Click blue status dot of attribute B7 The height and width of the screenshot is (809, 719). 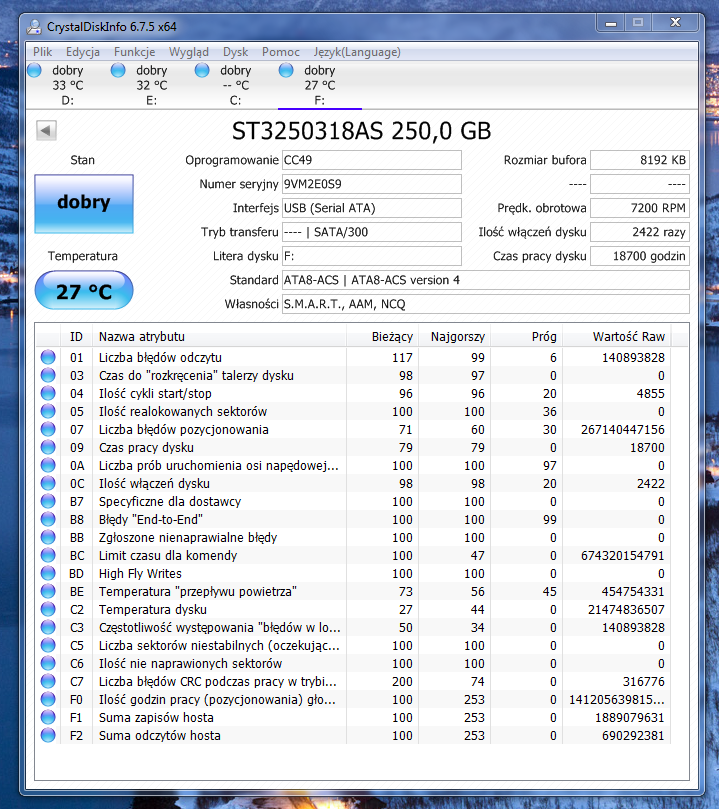[48, 501]
